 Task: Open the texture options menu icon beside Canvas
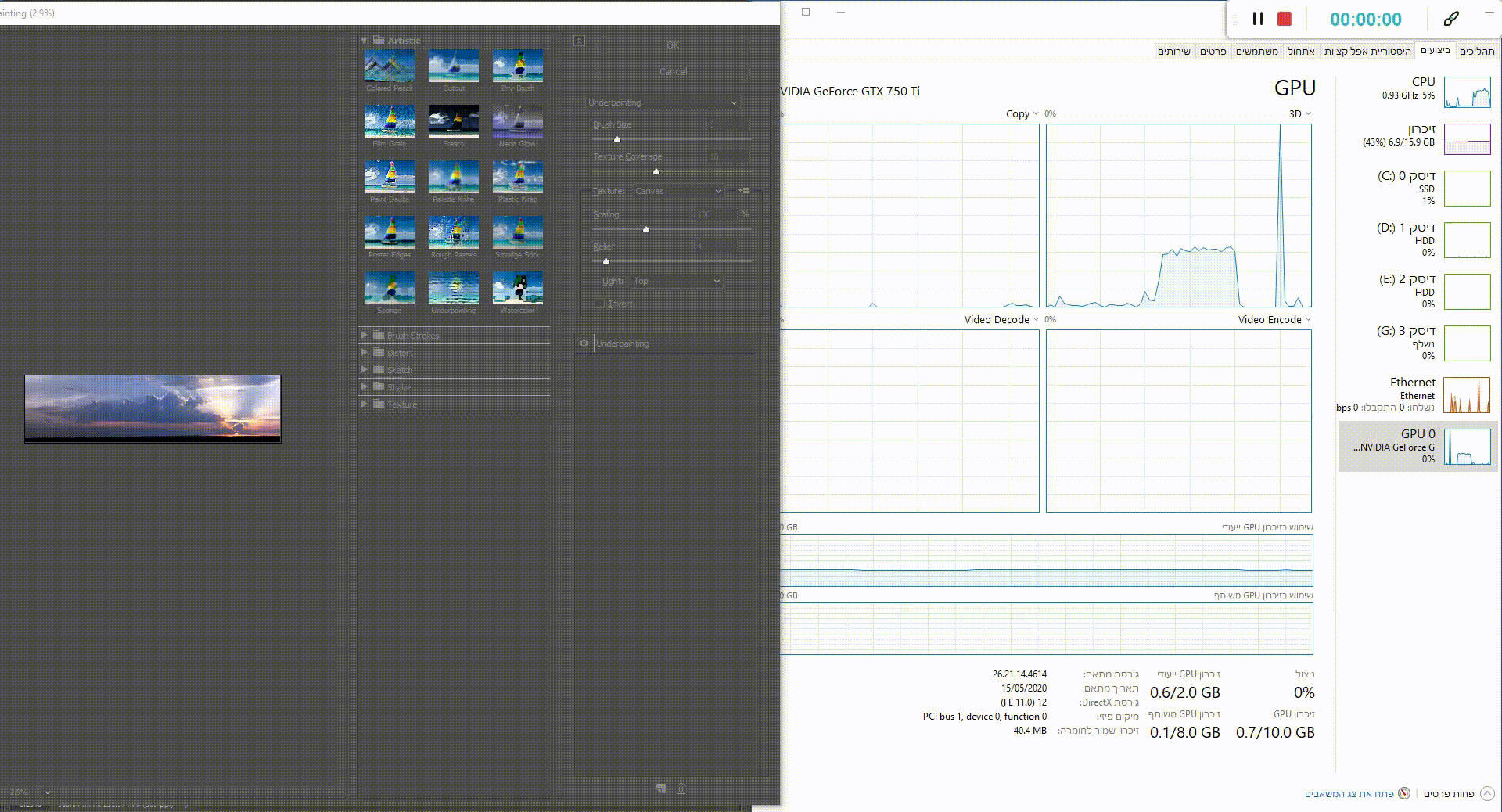point(744,191)
